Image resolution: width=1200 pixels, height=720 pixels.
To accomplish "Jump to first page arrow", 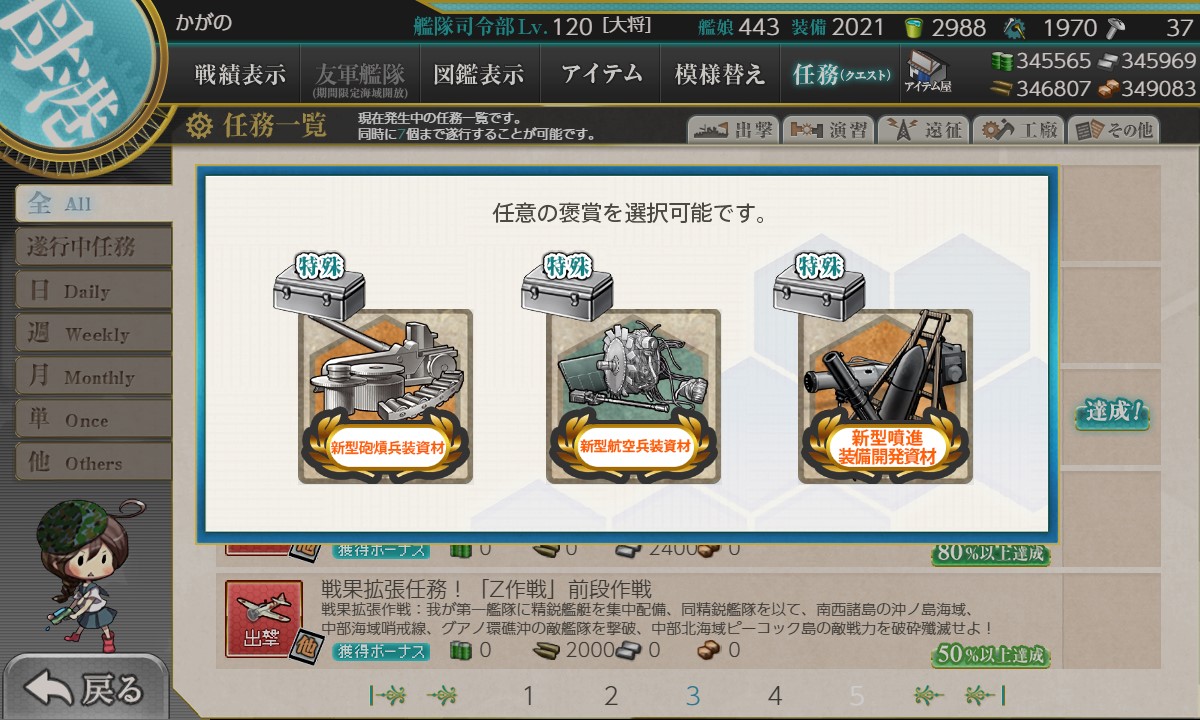I will click(x=386, y=695).
